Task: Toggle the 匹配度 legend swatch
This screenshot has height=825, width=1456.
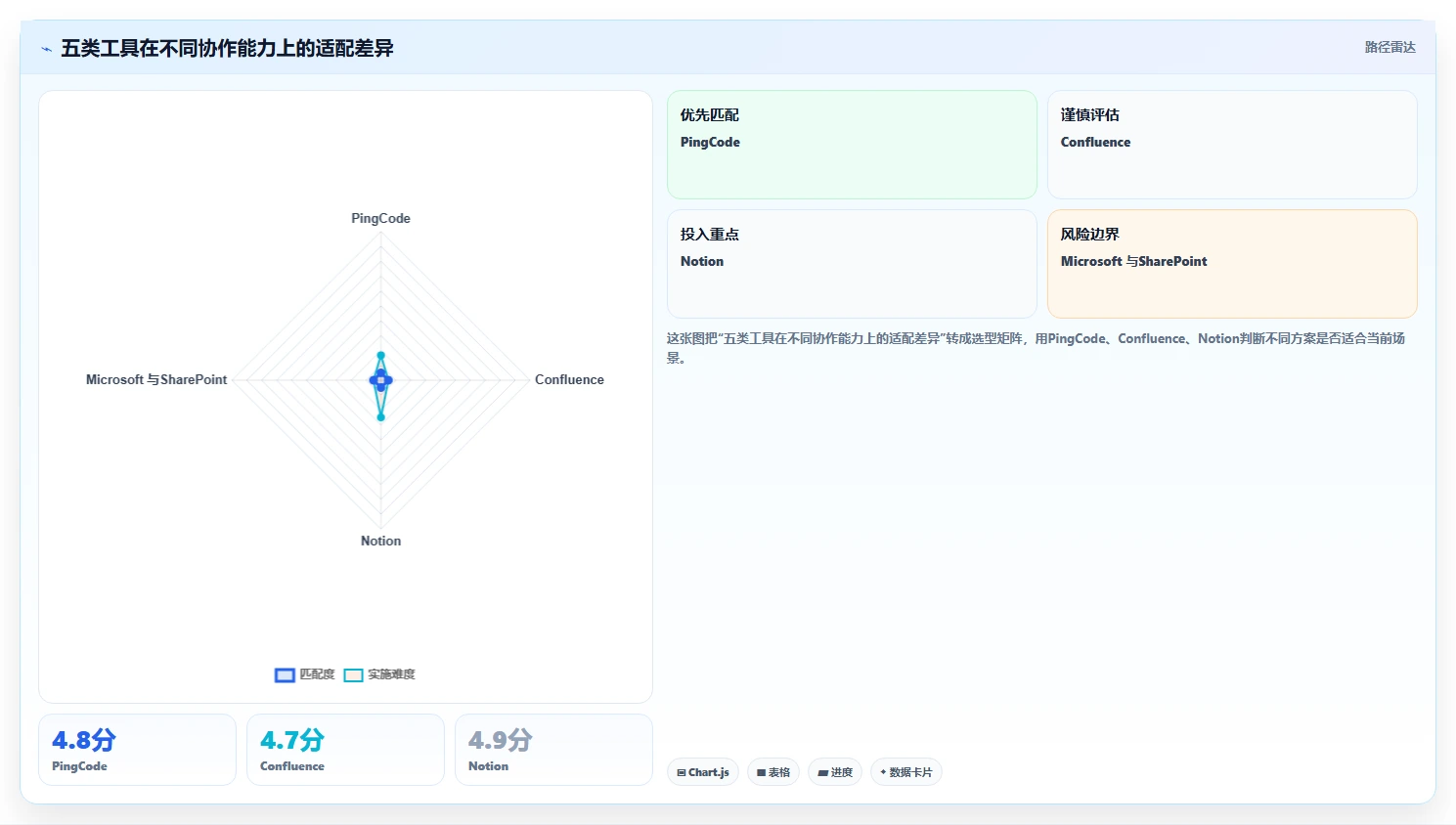Action: point(285,674)
